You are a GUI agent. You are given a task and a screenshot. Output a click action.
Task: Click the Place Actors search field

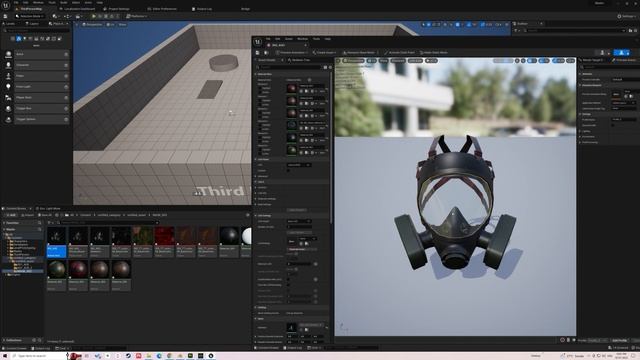(x=36, y=31)
